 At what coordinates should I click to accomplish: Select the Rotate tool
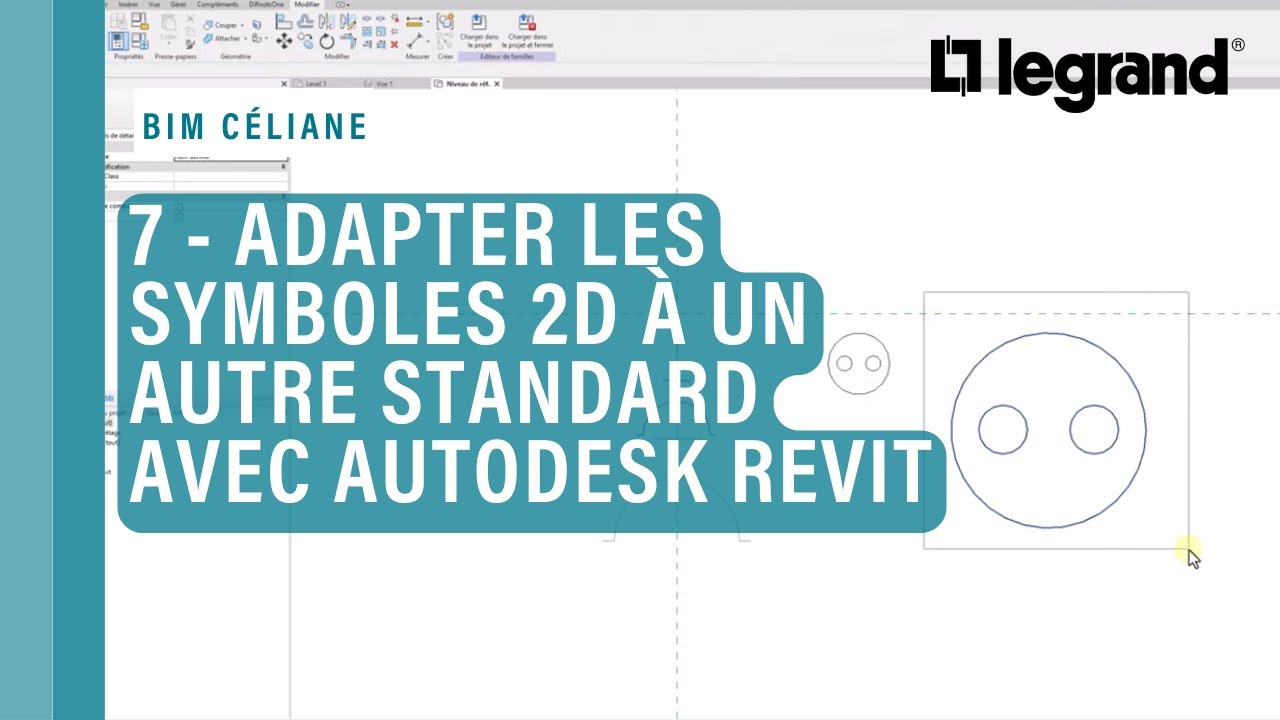point(327,41)
